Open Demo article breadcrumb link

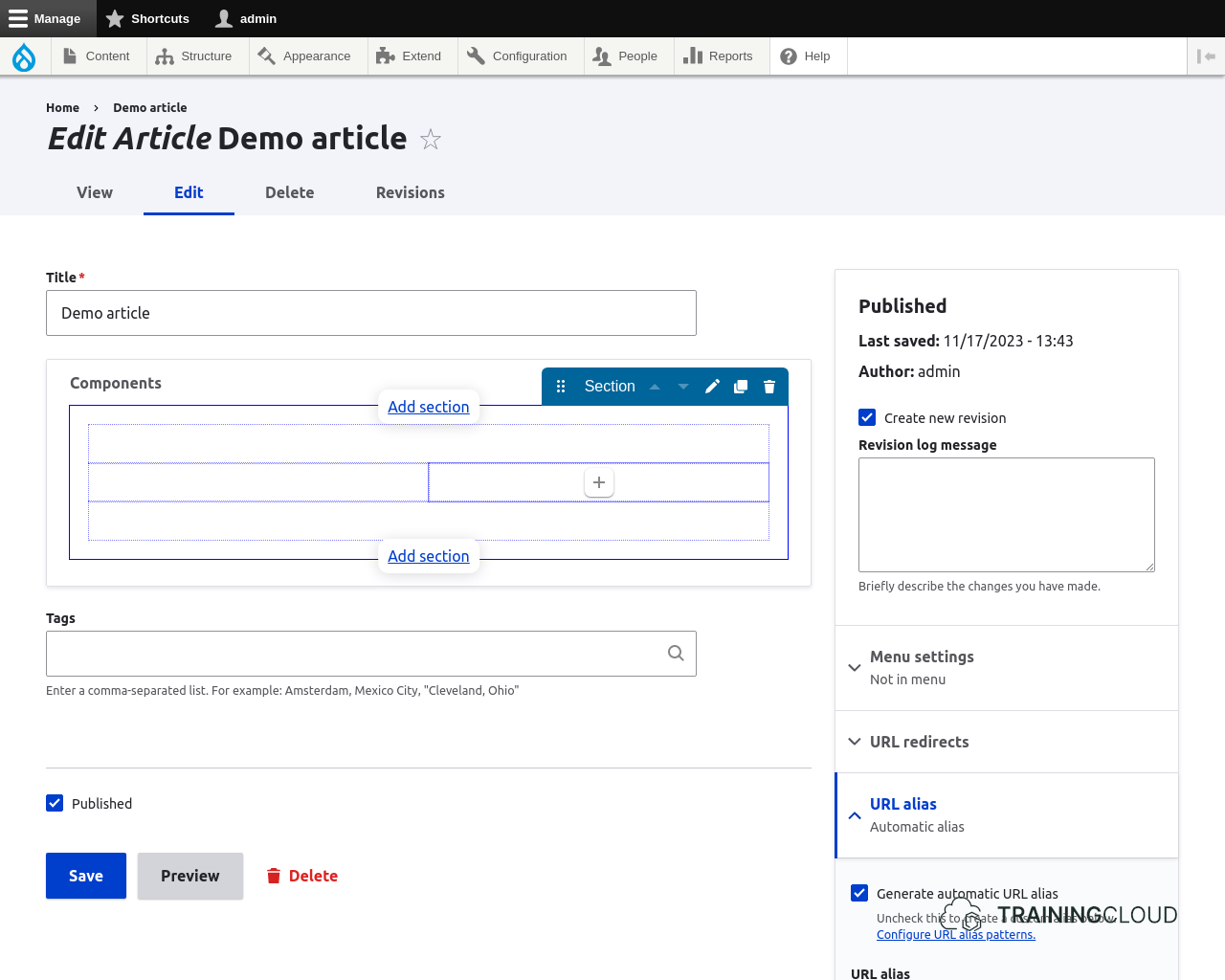(x=150, y=108)
